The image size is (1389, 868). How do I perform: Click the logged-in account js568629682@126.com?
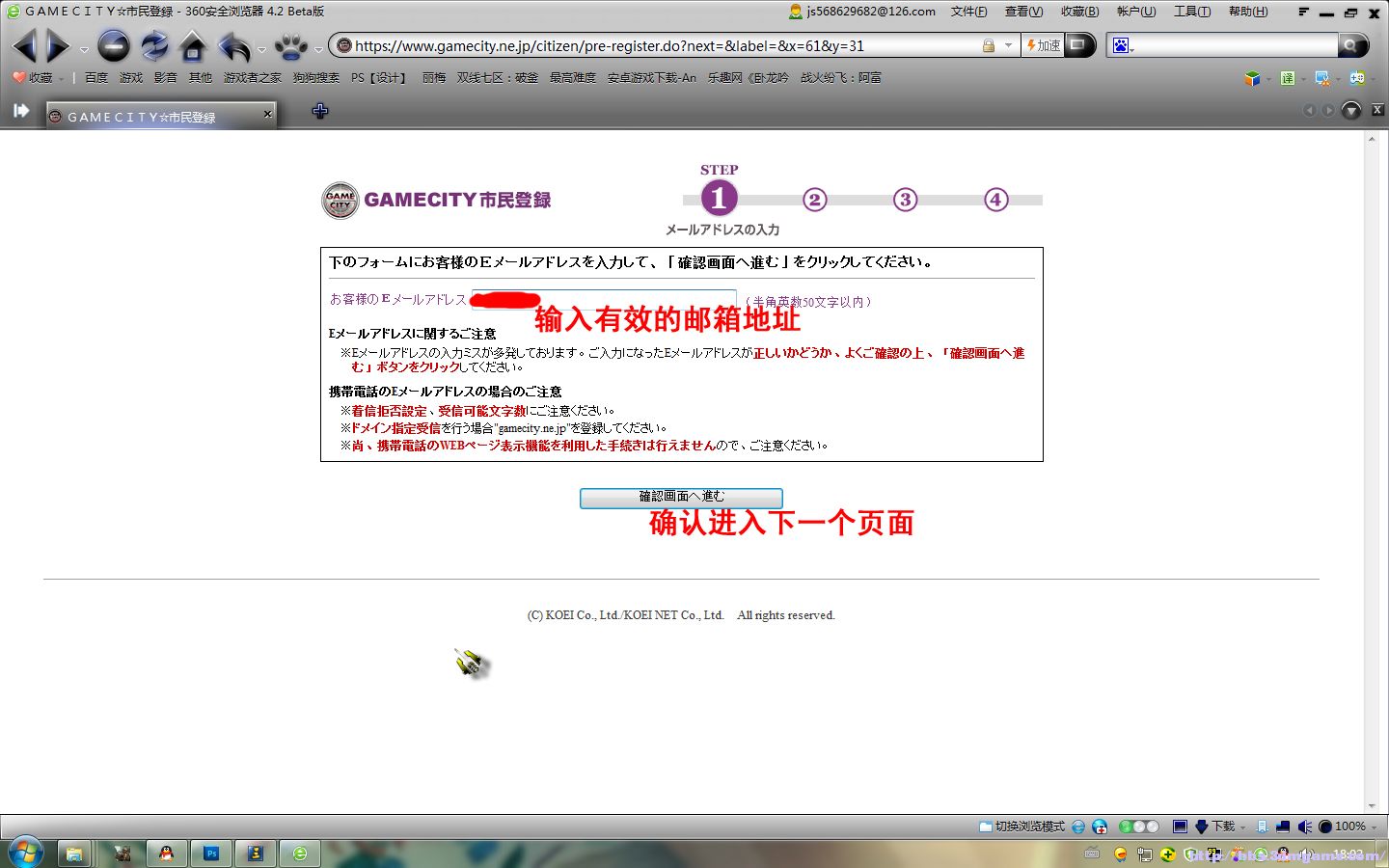click(862, 12)
